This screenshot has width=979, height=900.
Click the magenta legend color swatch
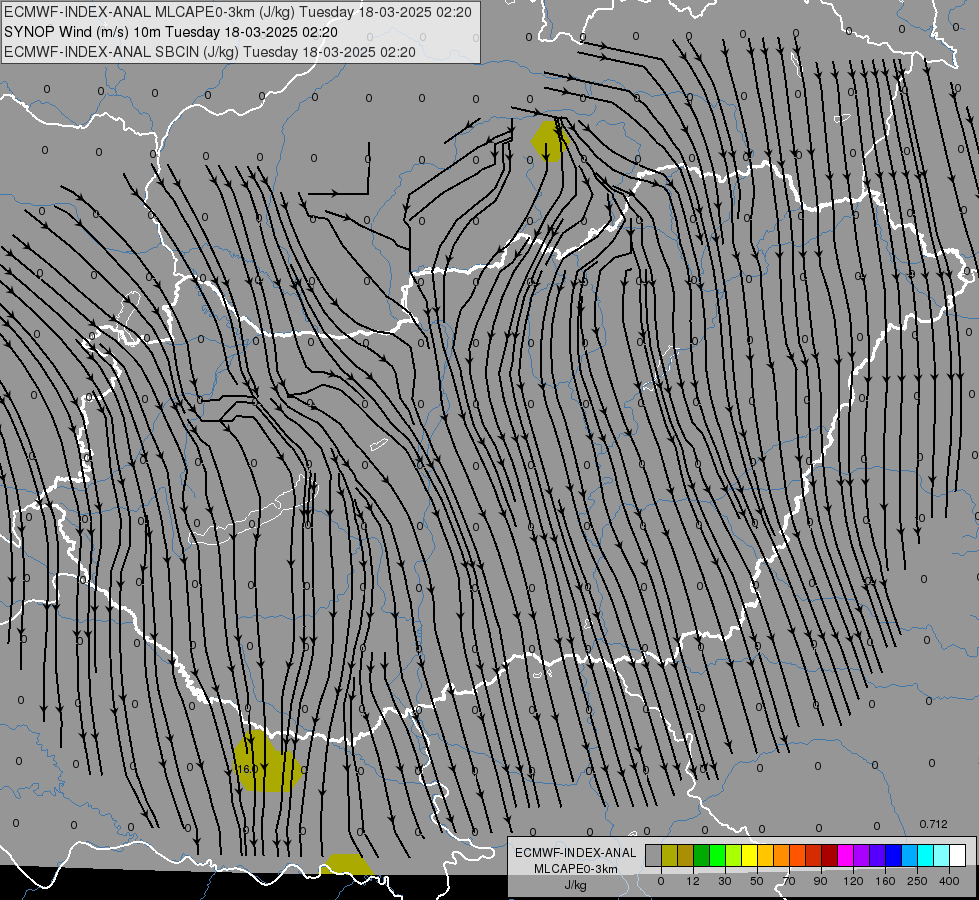pos(846,855)
